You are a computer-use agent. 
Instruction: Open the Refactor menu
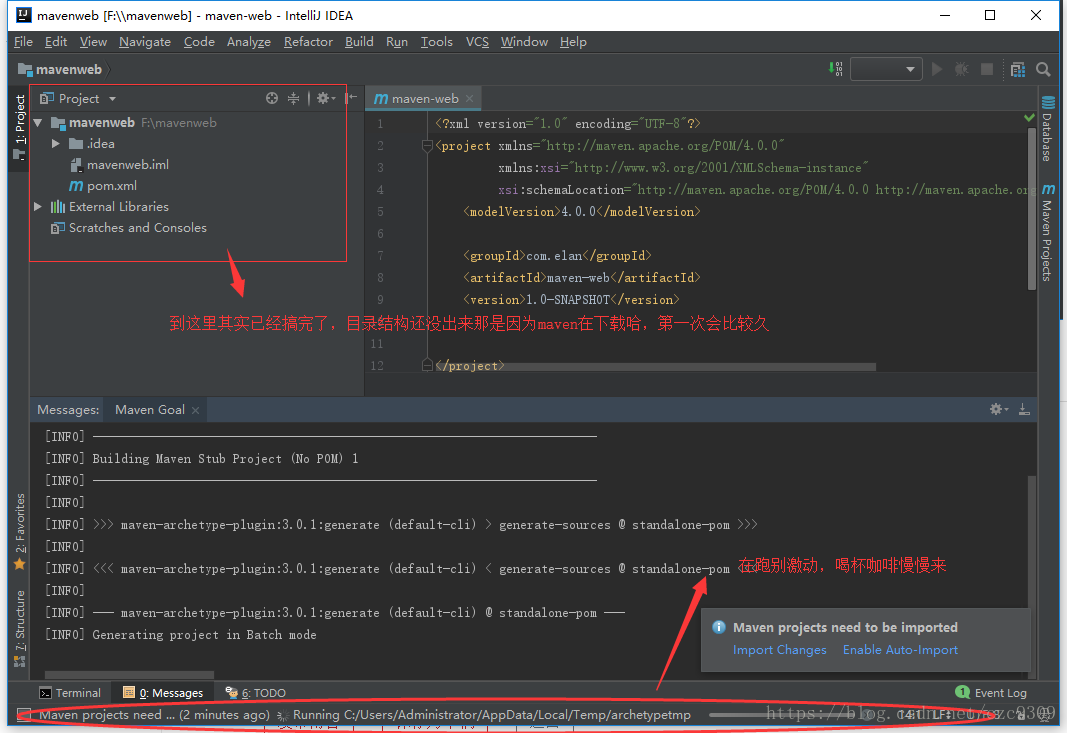[308, 42]
